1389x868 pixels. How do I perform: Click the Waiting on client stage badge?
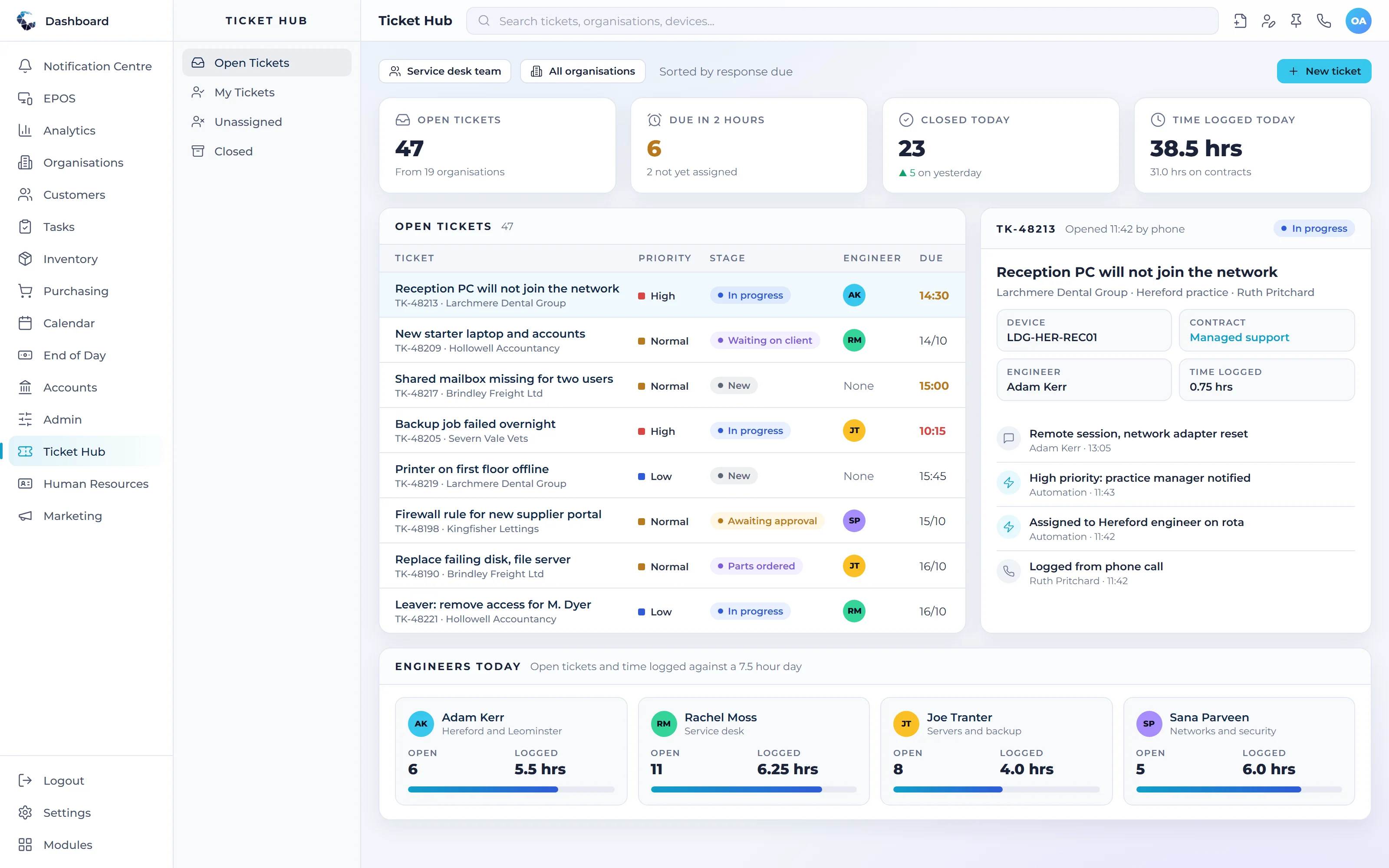point(764,340)
